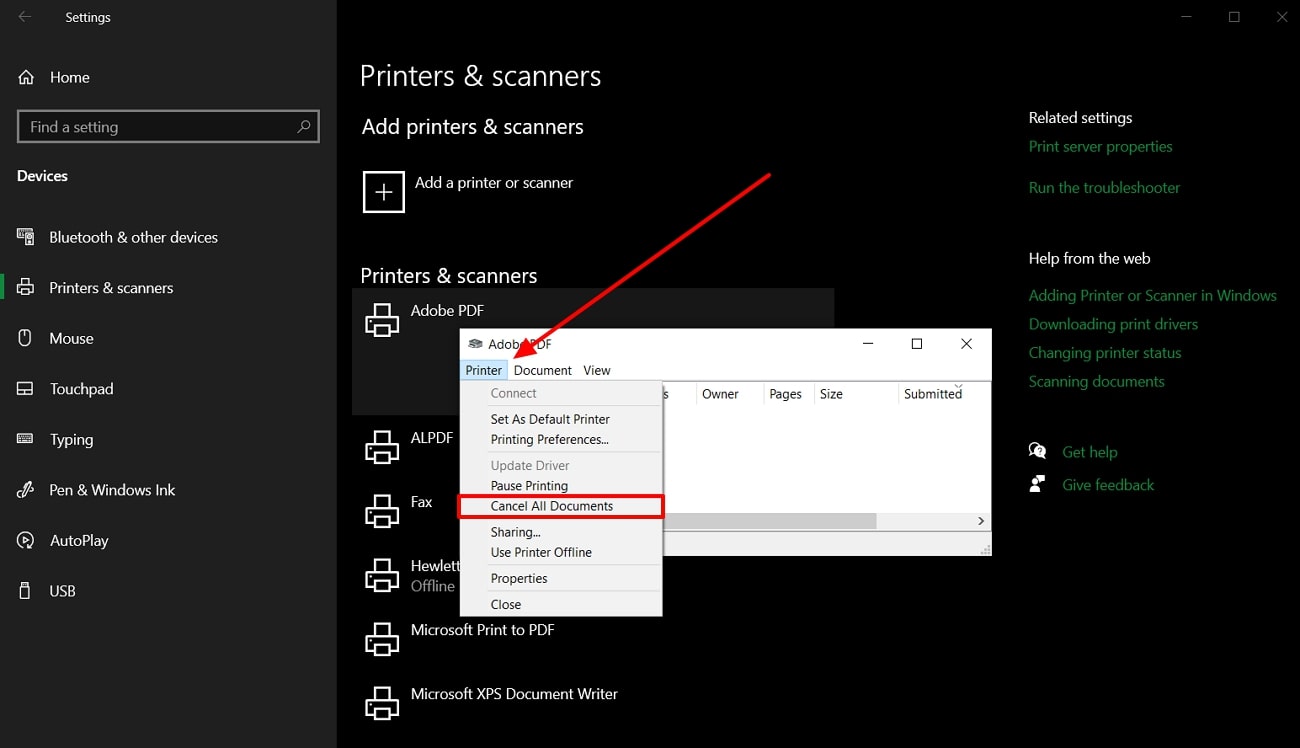Click Run the troubleshooter link
This screenshot has height=748, width=1300.
(1104, 187)
